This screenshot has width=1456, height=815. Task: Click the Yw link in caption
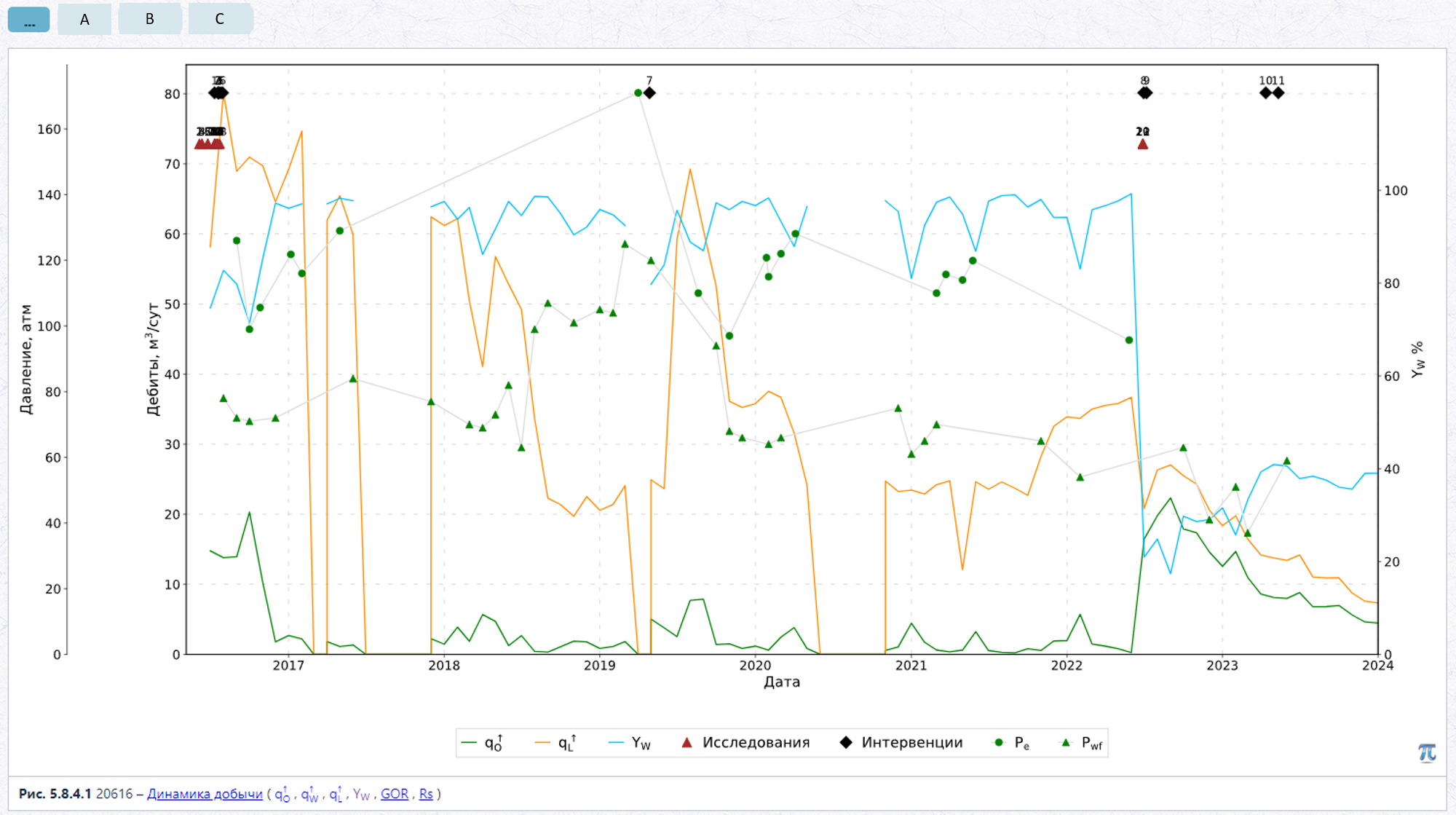point(361,795)
